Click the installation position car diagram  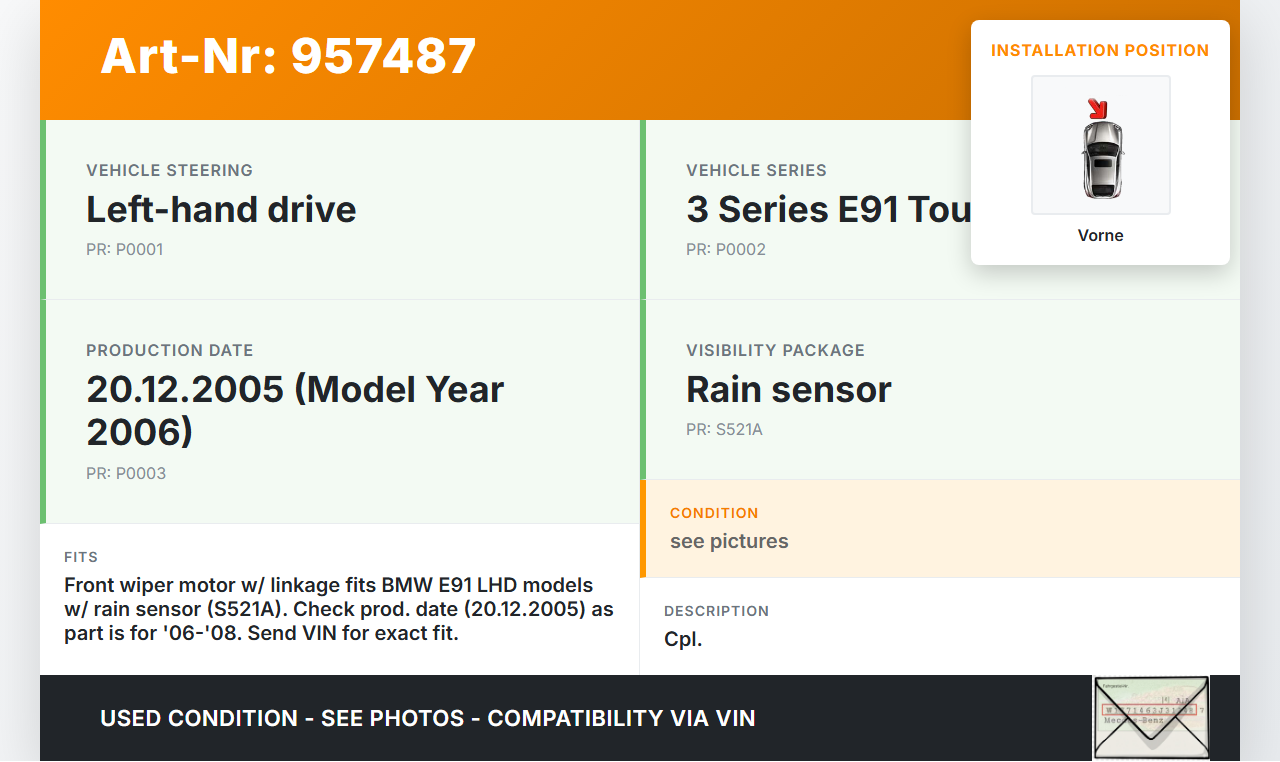pos(1101,145)
